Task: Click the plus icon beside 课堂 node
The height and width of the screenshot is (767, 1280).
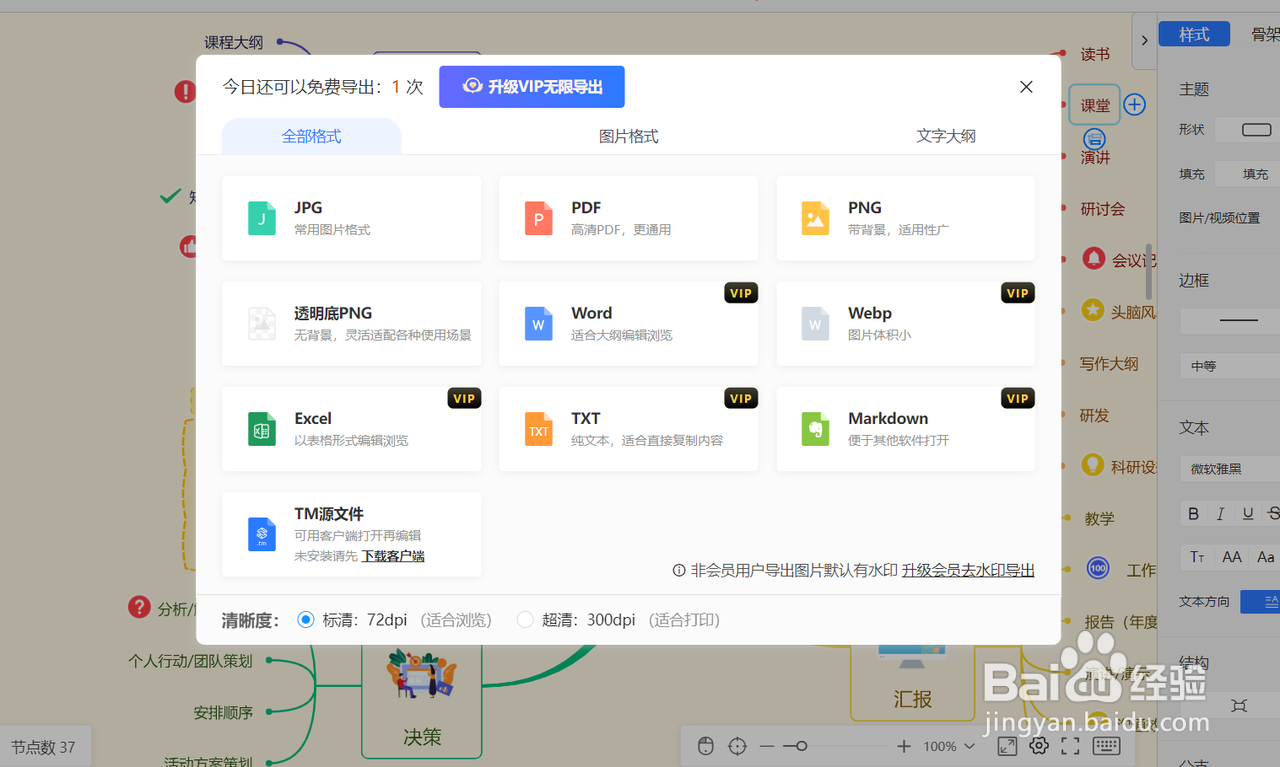Action: coord(1134,105)
